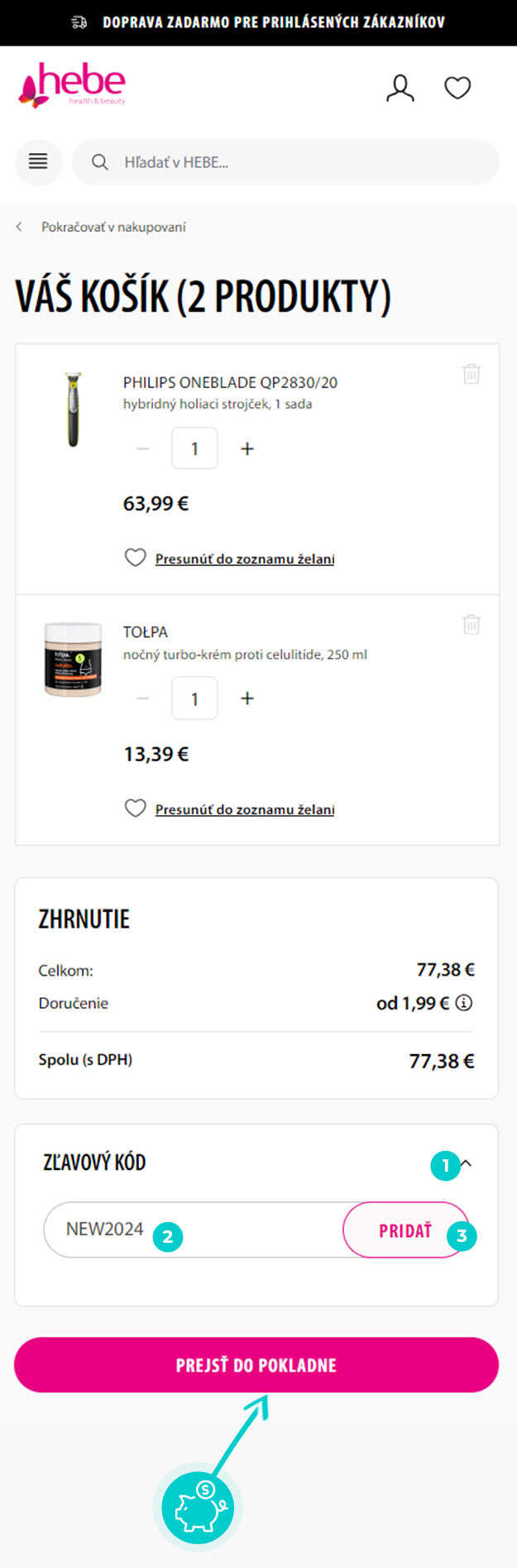Collapse the Zľavový kód section
The width and height of the screenshot is (517, 1568).
click(x=467, y=1163)
